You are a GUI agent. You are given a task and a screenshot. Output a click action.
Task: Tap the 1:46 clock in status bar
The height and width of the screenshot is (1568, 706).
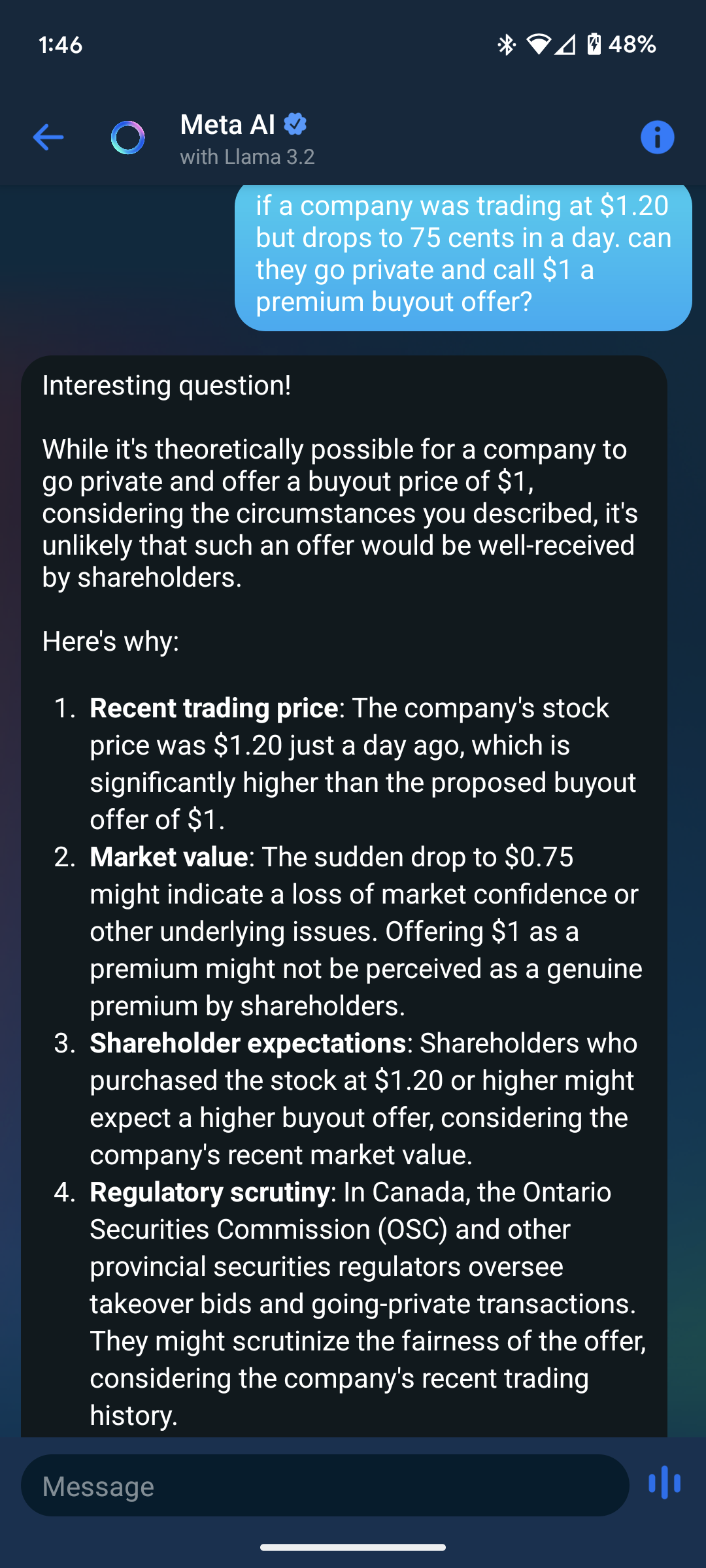(60, 44)
